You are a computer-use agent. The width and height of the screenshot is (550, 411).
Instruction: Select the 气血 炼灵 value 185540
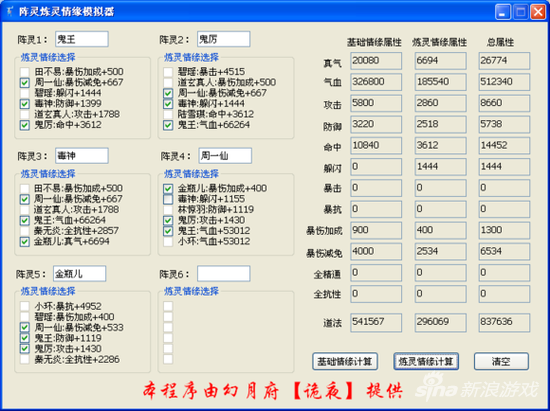pos(441,82)
